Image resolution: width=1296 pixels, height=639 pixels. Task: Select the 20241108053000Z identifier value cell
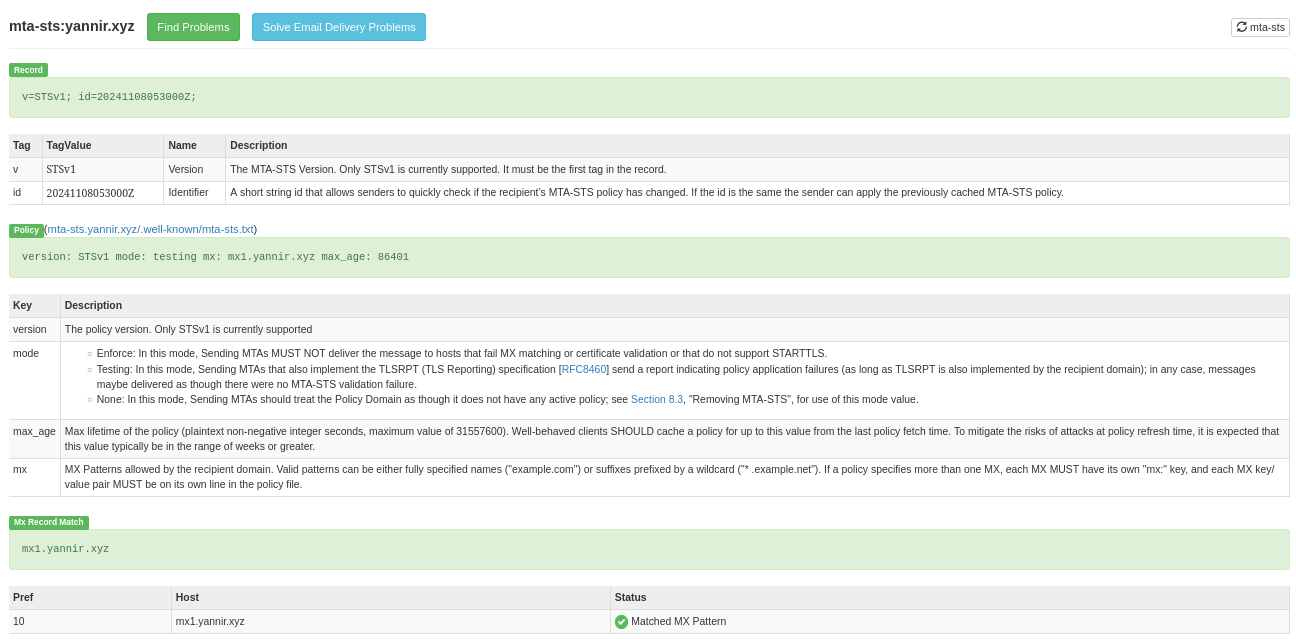point(90,193)
